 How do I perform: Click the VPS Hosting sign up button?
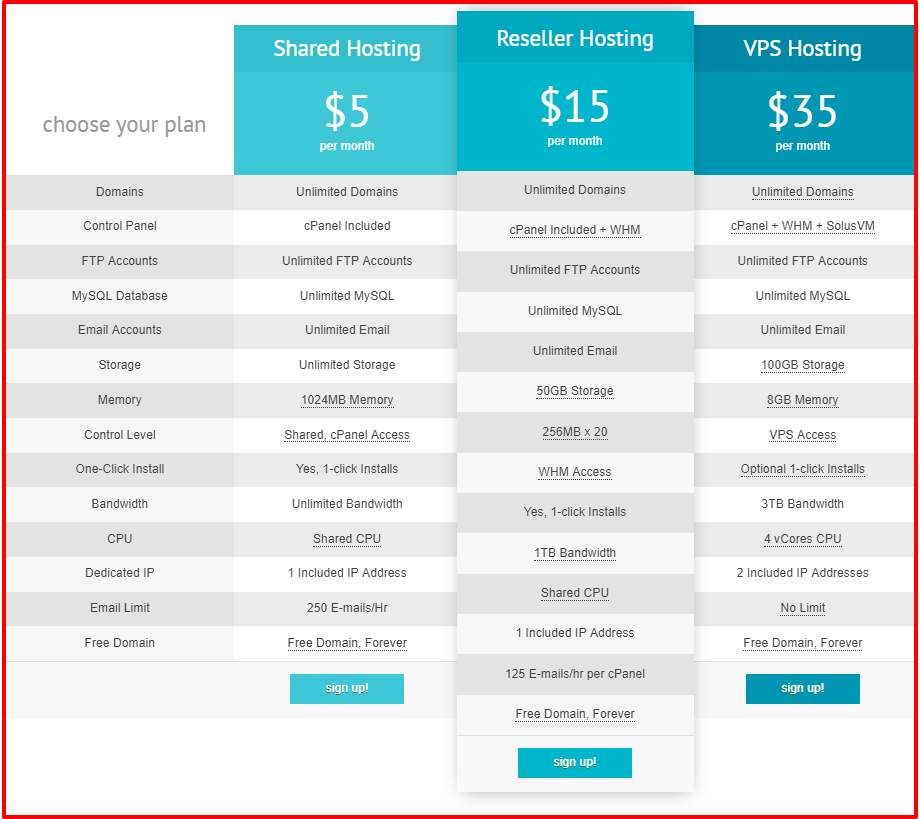802,689
